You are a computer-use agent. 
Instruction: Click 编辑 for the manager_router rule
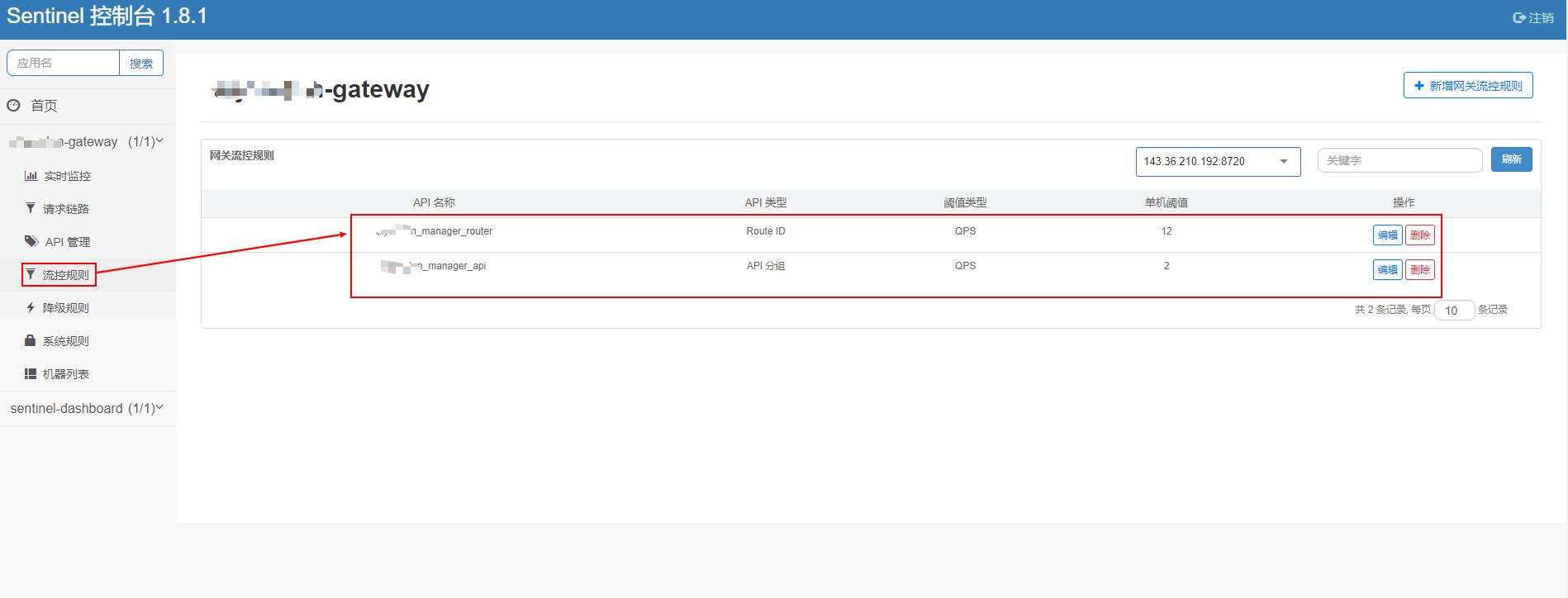point(1387,235)
